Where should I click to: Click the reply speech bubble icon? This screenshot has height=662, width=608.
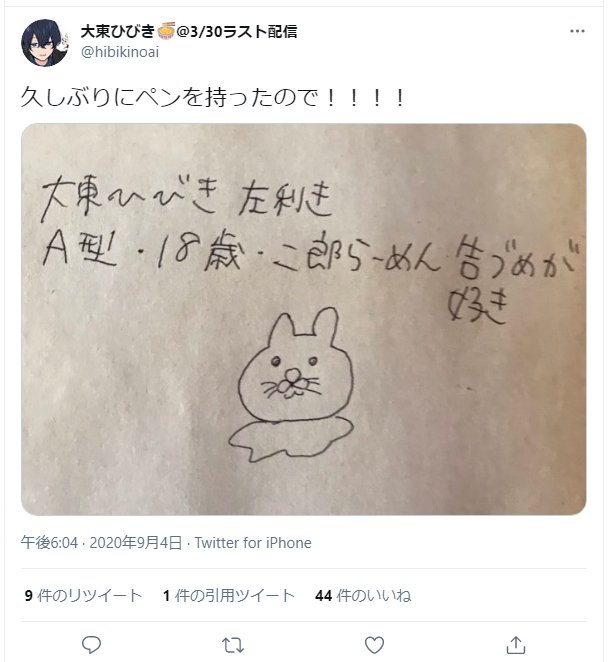click(91, 645)
